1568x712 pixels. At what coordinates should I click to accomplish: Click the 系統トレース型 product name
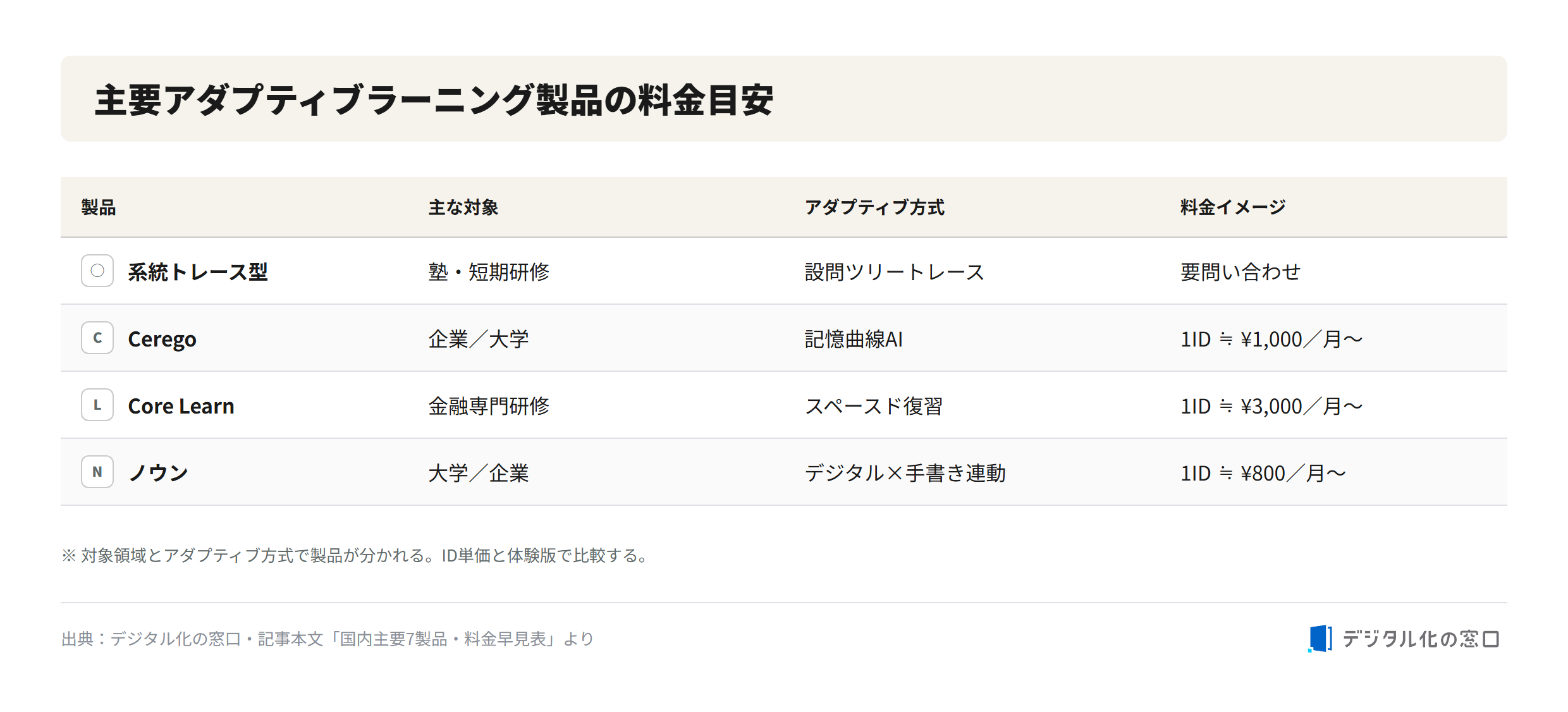(x=198, y=272)
